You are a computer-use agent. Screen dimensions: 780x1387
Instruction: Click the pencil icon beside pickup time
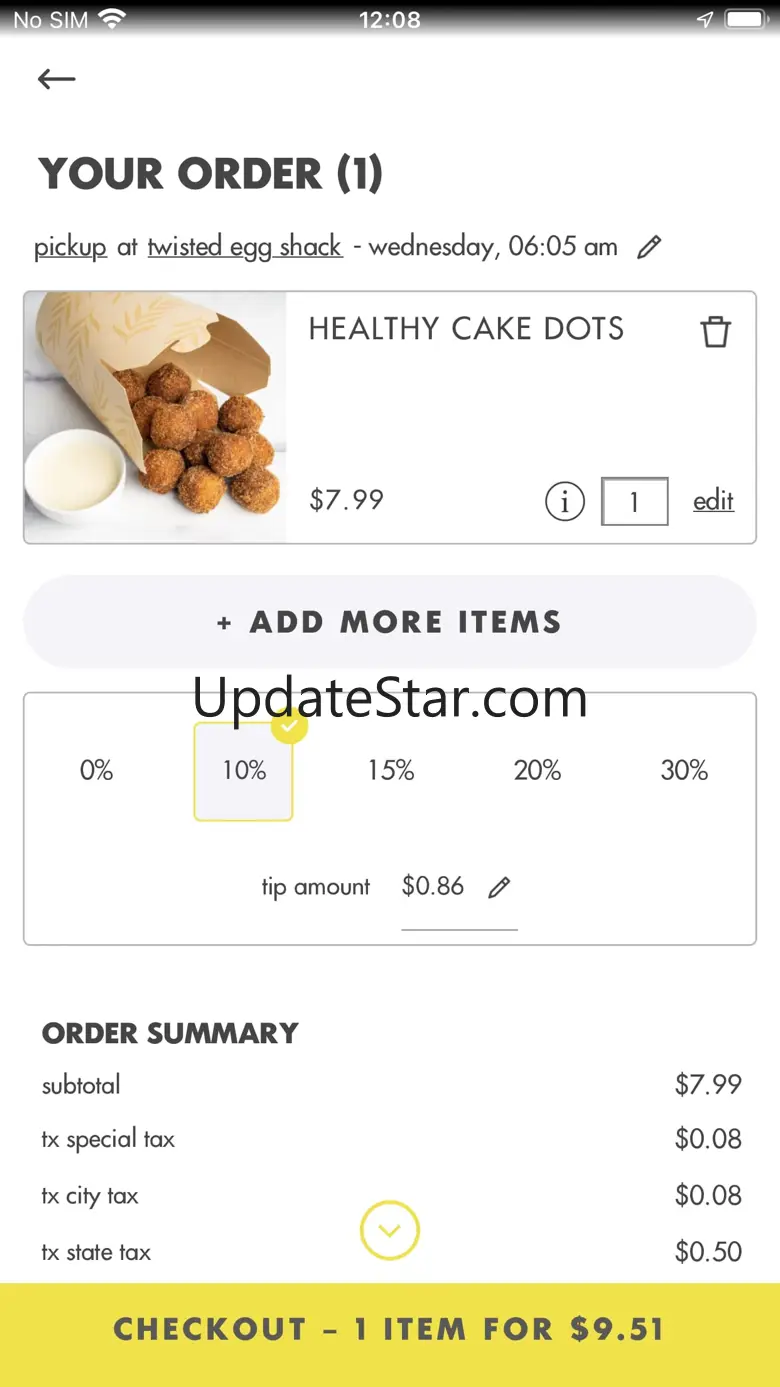pyautogui.click(x=649, y=247)
